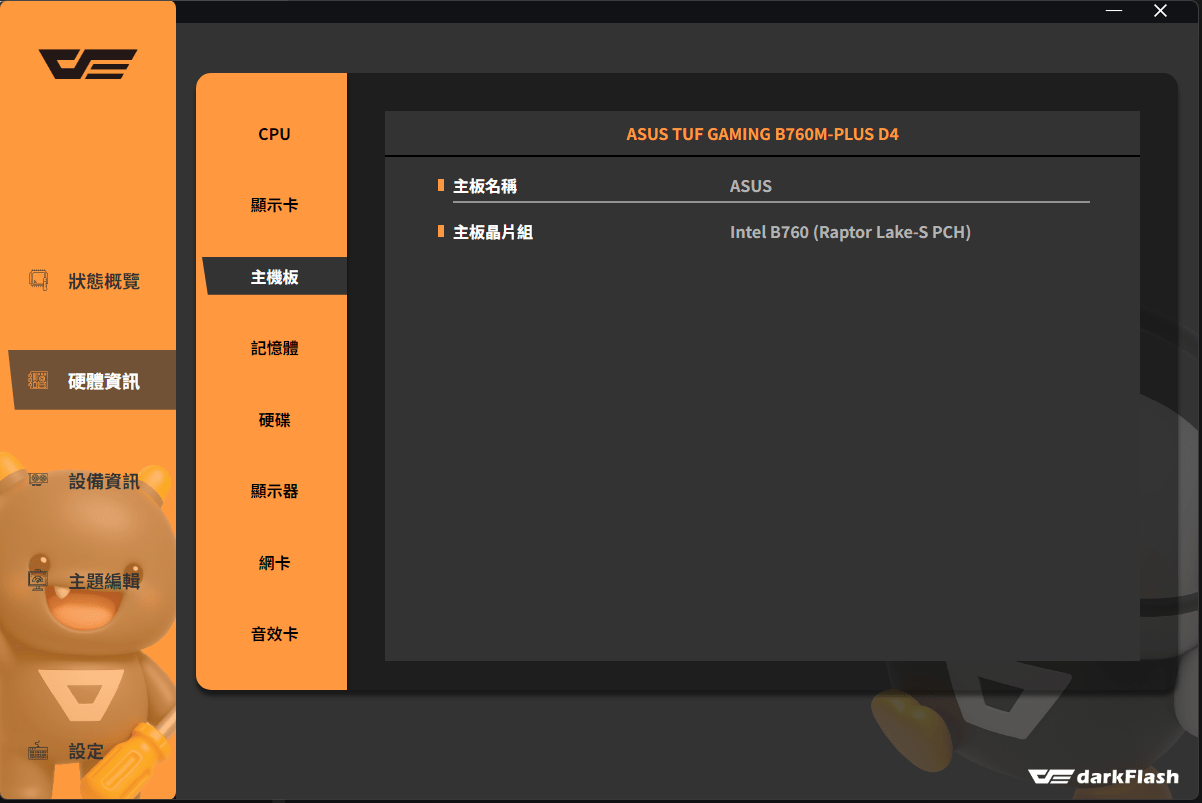Switch to CPU tab
1202x803 pixels.
274,134
